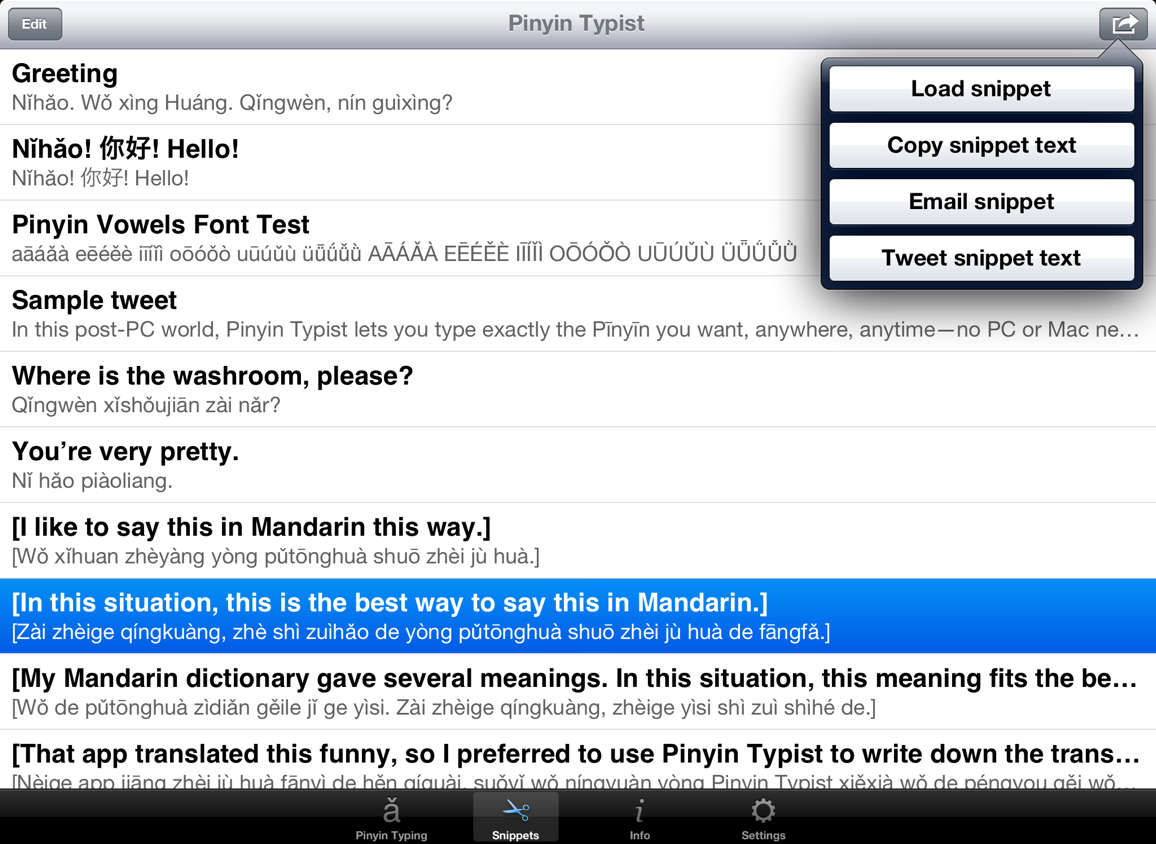Select the Greeting snippet
Viewport: 1156px width, 844px height.
tap(300, 85)
